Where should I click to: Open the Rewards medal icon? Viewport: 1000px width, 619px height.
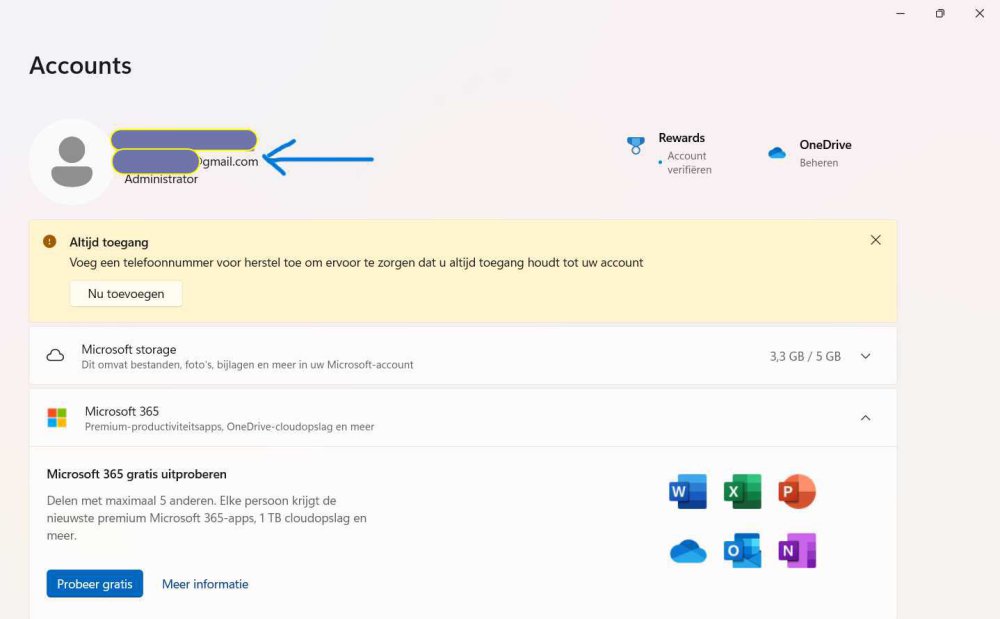pyautogui.click(x=636, y=146)
